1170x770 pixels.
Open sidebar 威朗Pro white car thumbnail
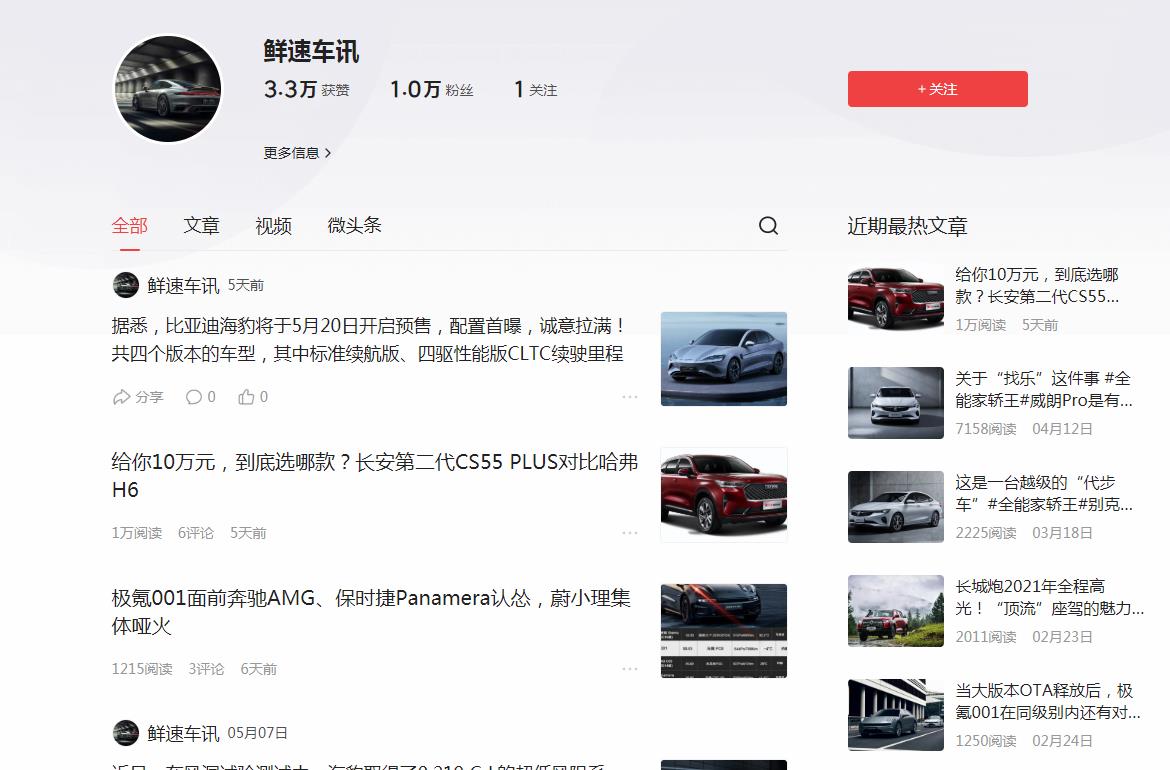895,402
